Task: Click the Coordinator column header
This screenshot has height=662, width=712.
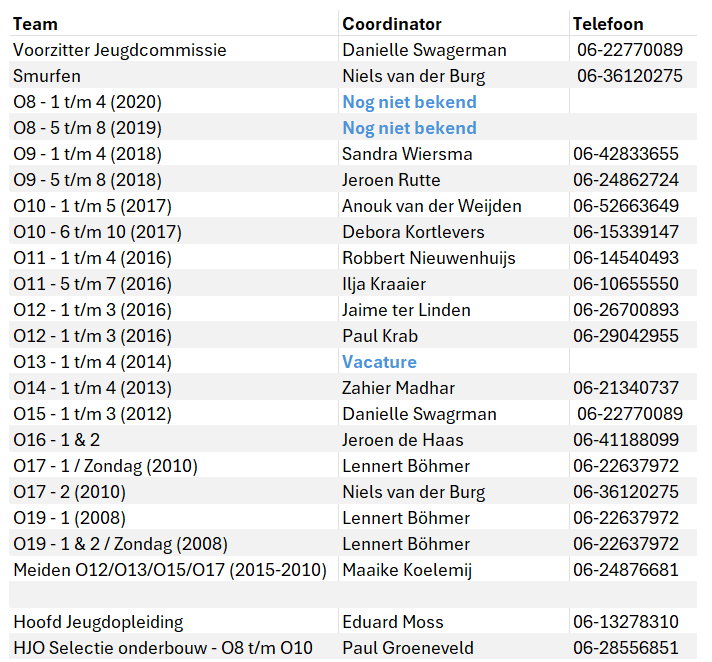Action: [391, 24]
